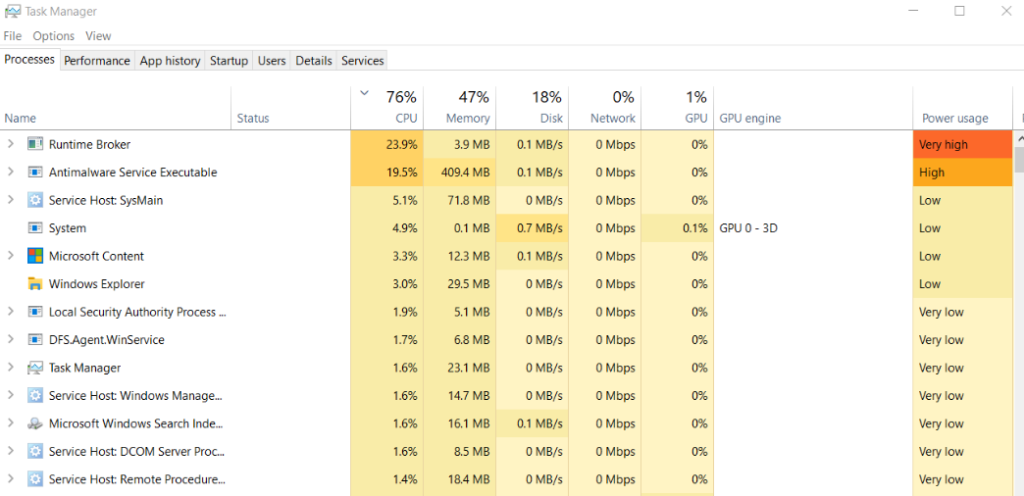
Task: Click the Service Host: DCOM Server gear icon
Action: tap(35, 452)
